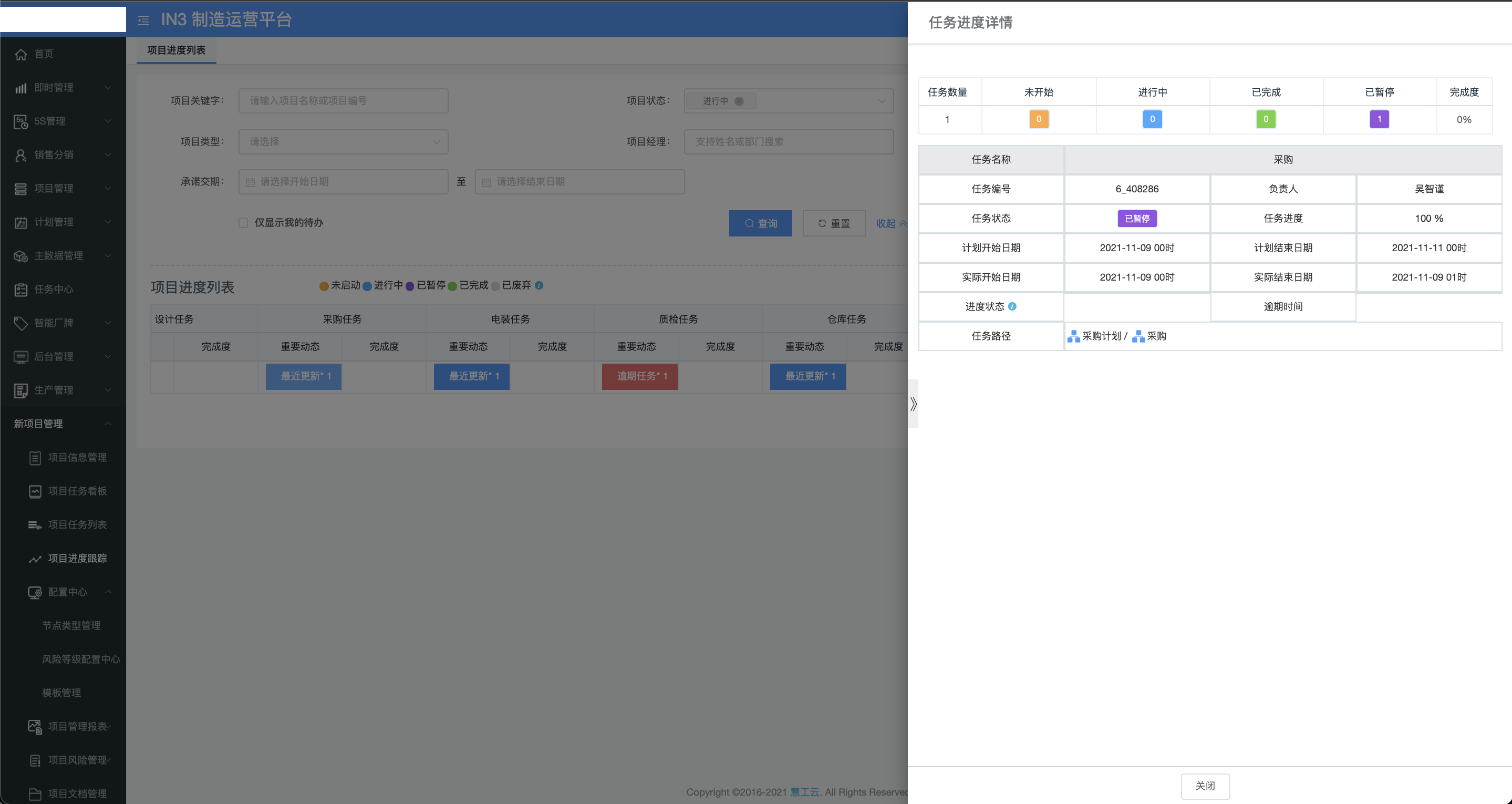Viewport: 1512px width, 804px height.
Task: Click the project progress tracking chart icon
Action: pos(35,559)
